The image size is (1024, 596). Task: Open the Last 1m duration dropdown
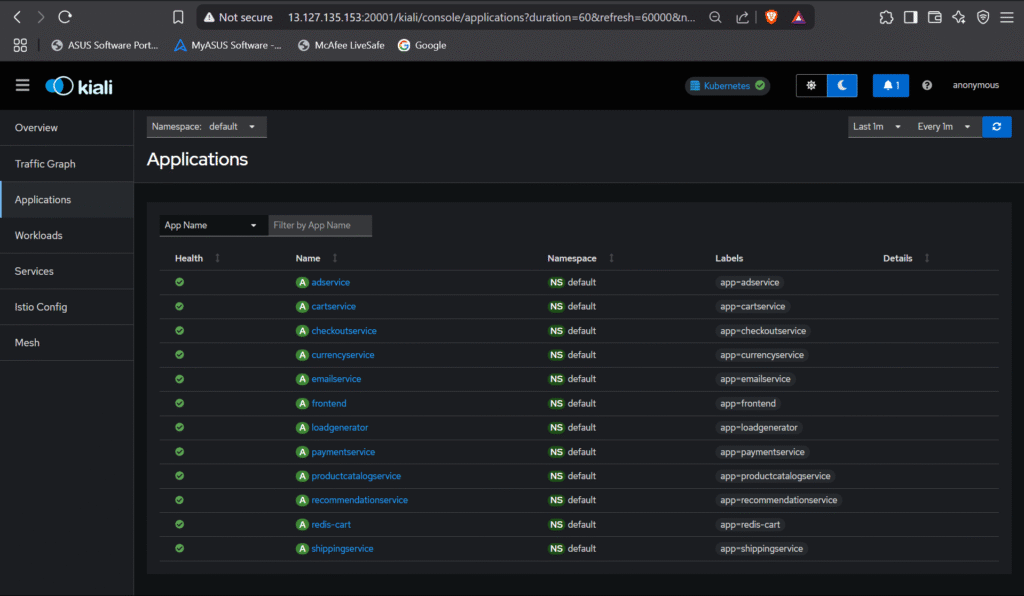tap(877, 127)
